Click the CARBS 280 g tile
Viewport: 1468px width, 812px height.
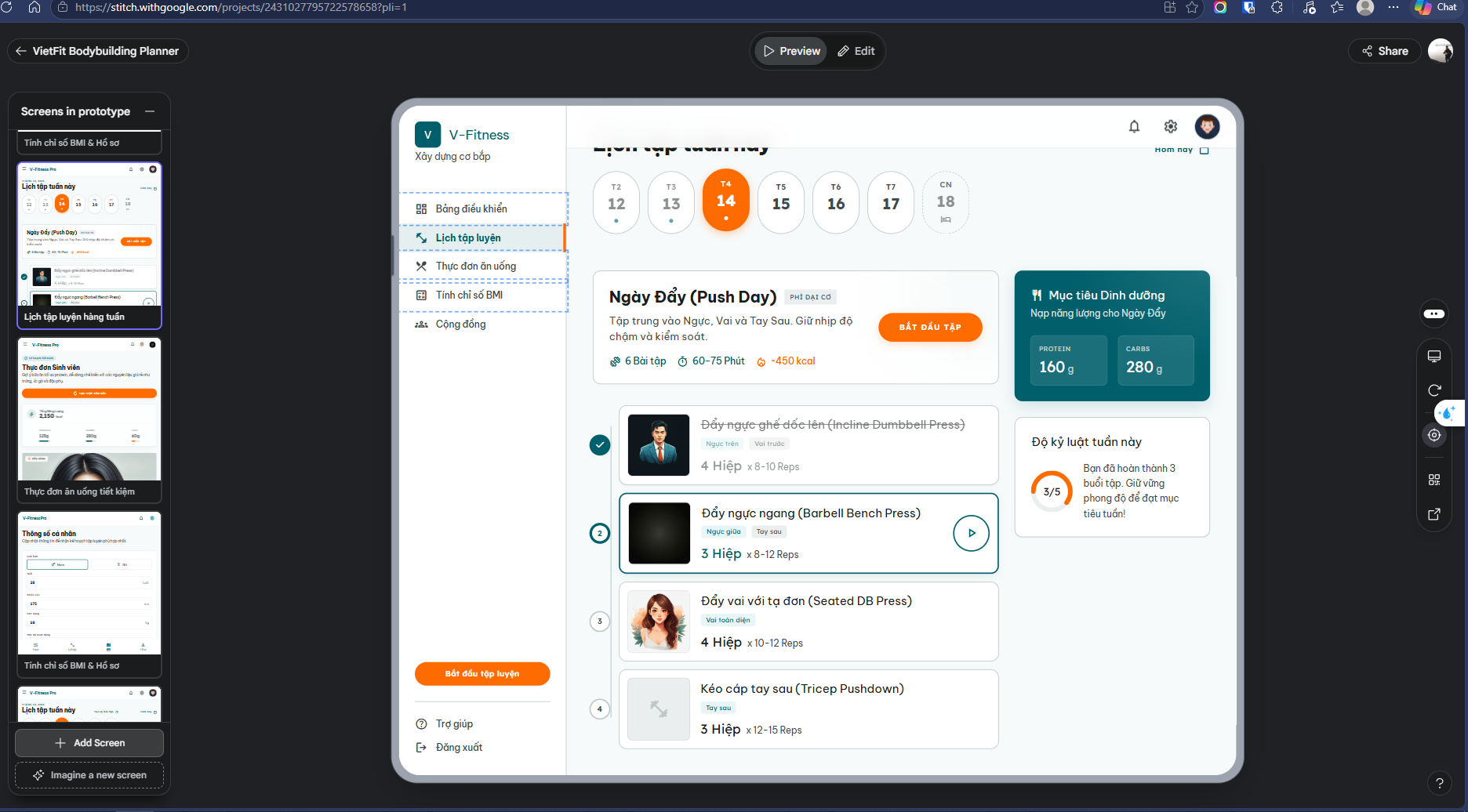pos(1156,361)
